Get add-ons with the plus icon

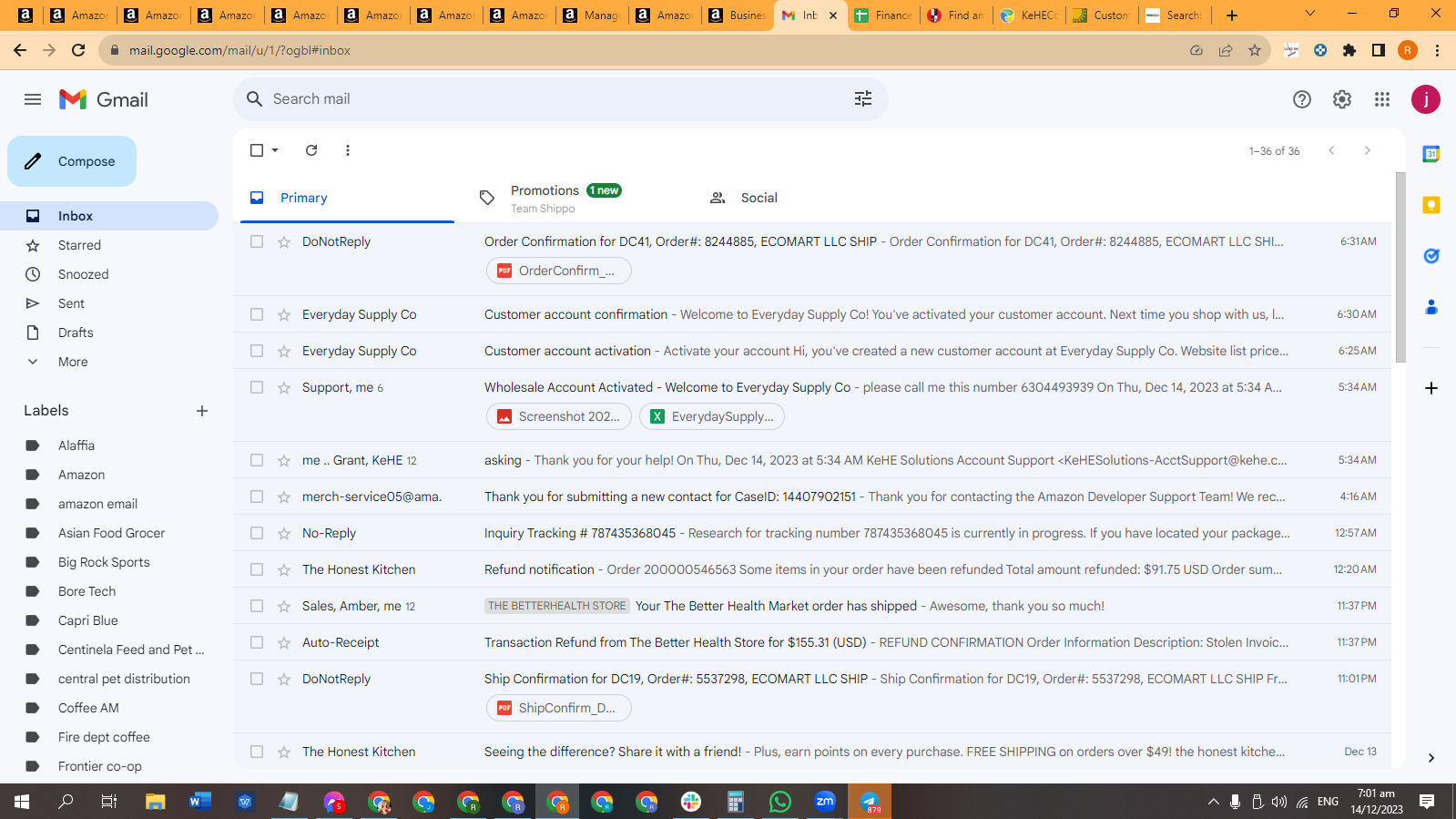click(1431, 388)
